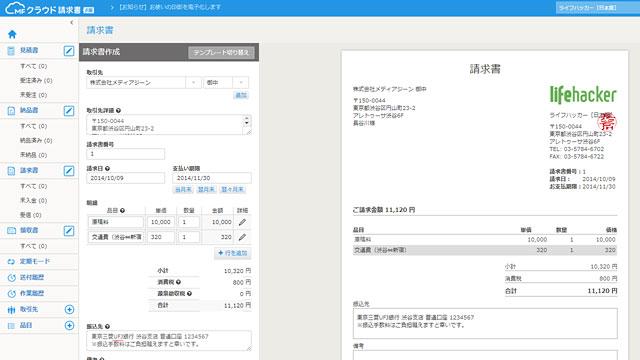
Task: Add a new 品目 with plus icon
Action: [x=69, y=325]
